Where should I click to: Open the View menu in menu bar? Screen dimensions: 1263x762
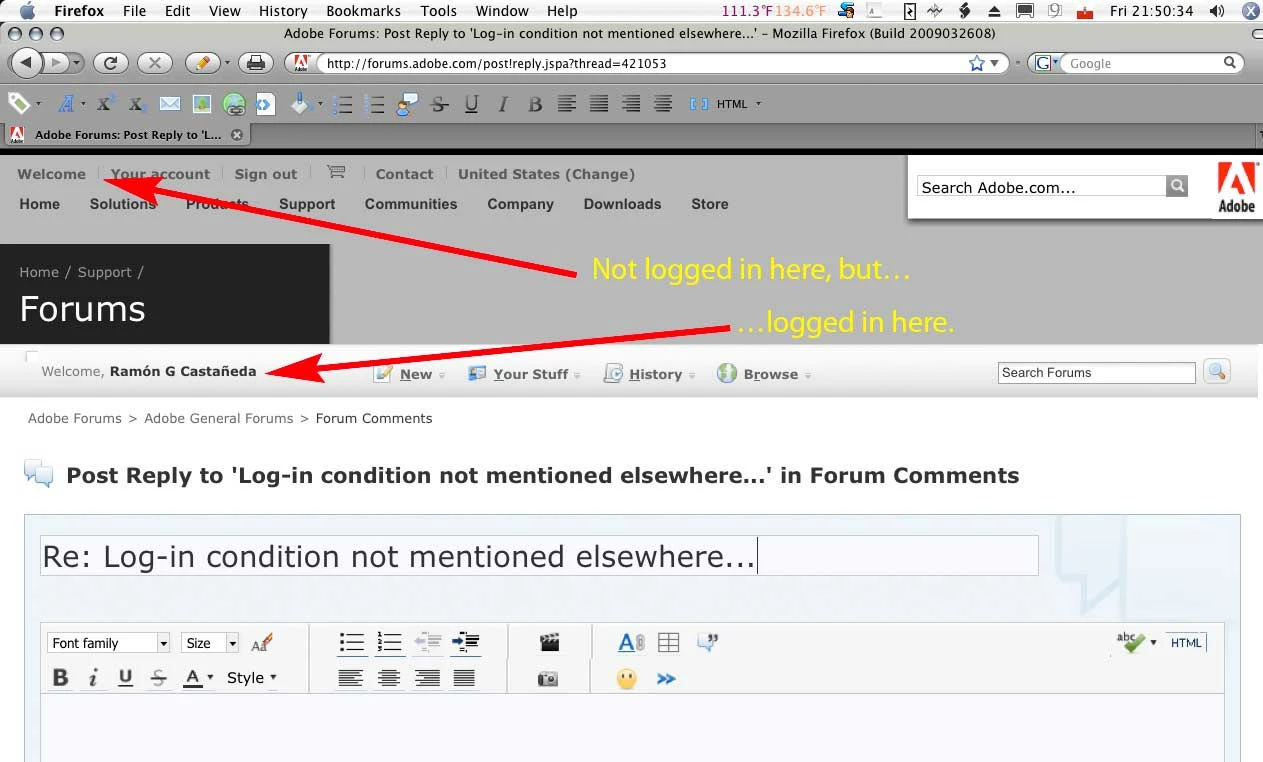[224, 11]
